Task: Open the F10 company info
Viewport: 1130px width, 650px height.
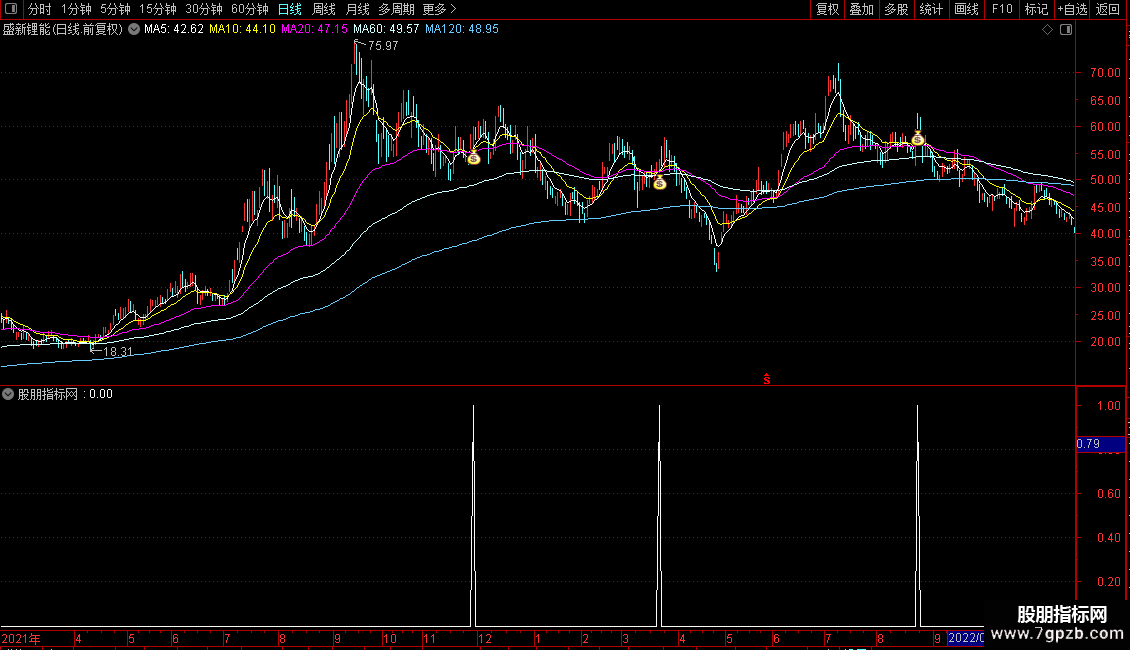Action: [1002, 9]
